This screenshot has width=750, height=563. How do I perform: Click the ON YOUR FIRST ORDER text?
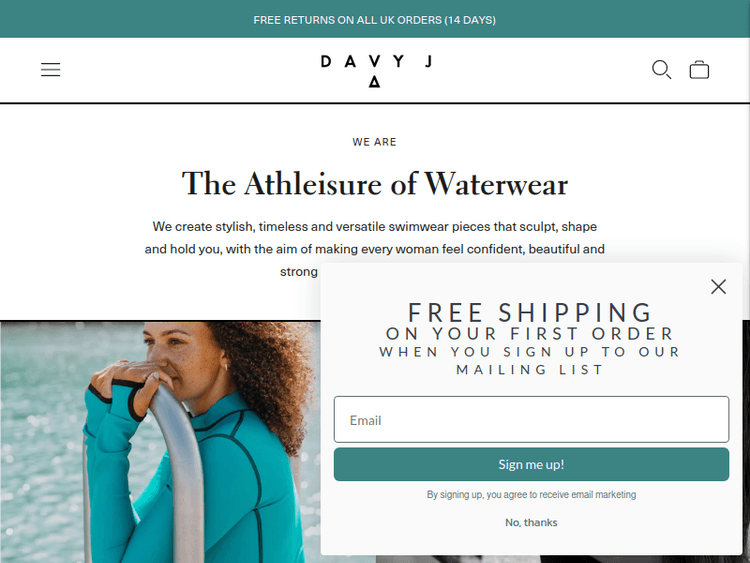click(x=530, y=333)
